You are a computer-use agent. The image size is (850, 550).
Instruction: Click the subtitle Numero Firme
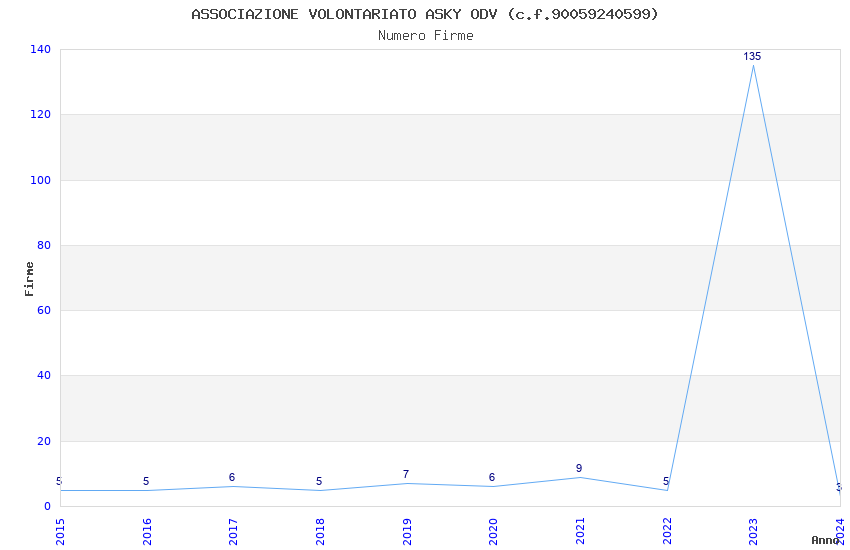tap(426, 36)
